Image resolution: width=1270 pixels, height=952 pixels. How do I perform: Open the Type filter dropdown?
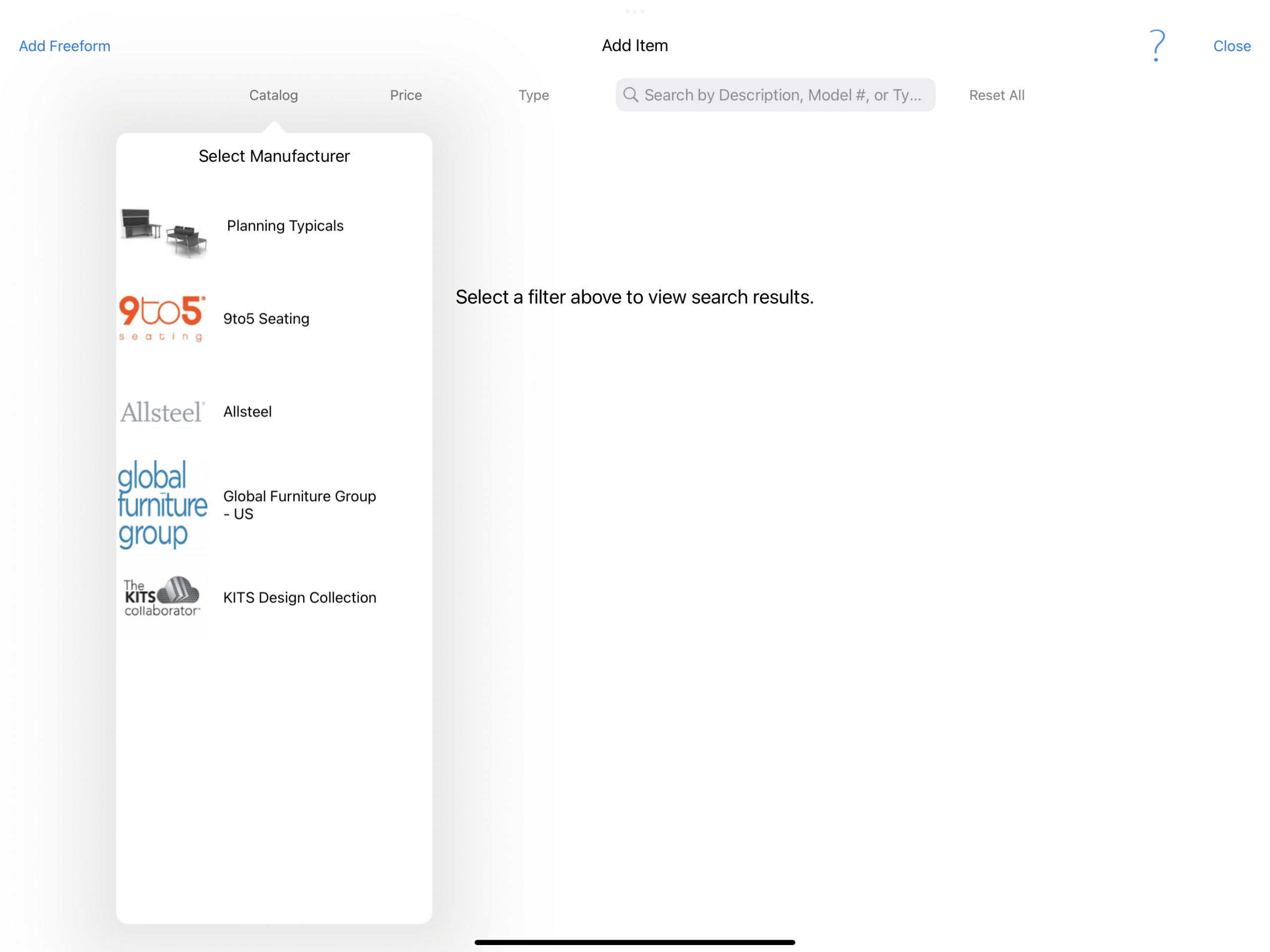point(533,95)
